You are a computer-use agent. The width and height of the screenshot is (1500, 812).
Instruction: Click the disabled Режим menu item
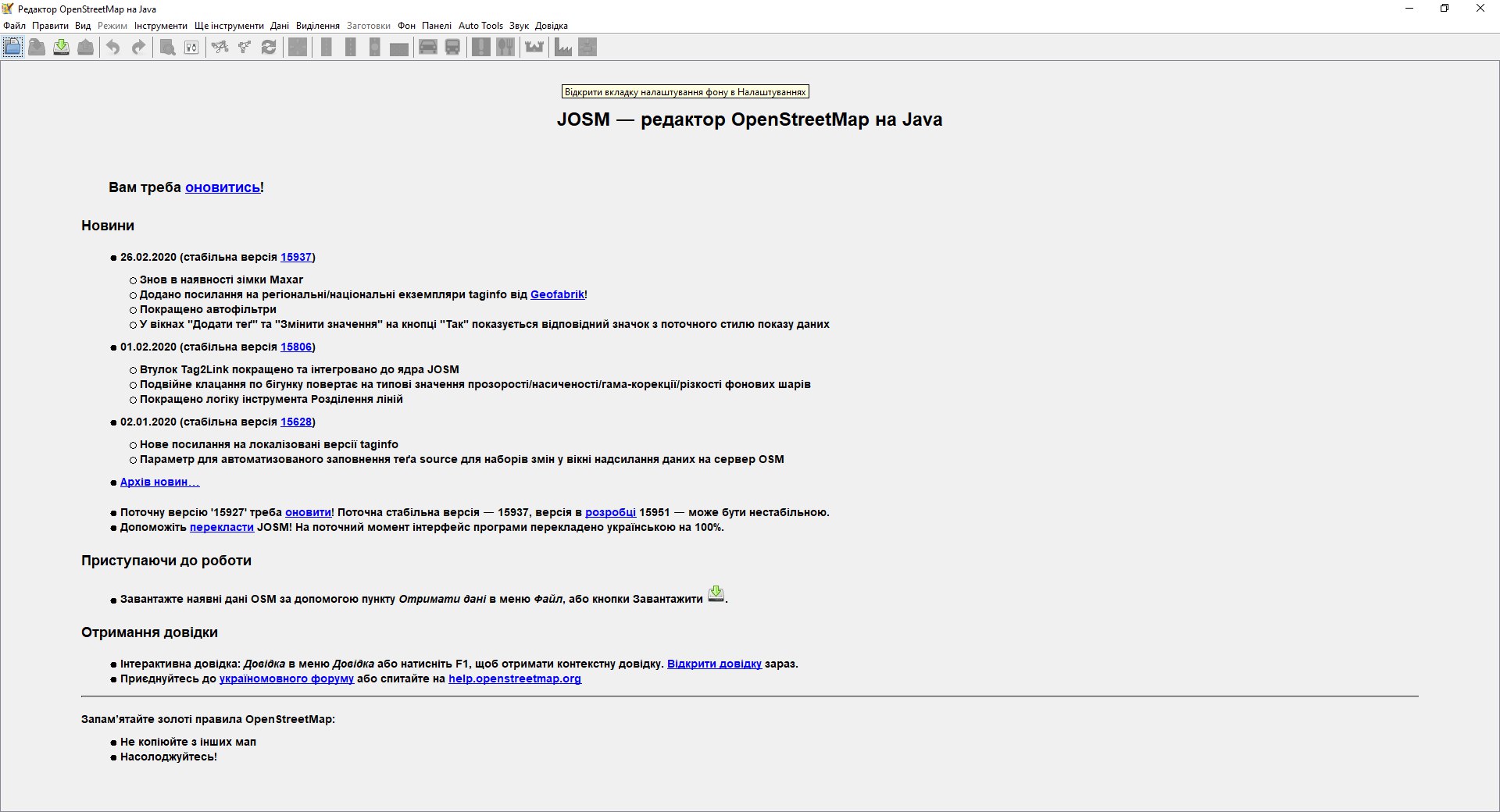pyautogui.click(x=112, y=26)
